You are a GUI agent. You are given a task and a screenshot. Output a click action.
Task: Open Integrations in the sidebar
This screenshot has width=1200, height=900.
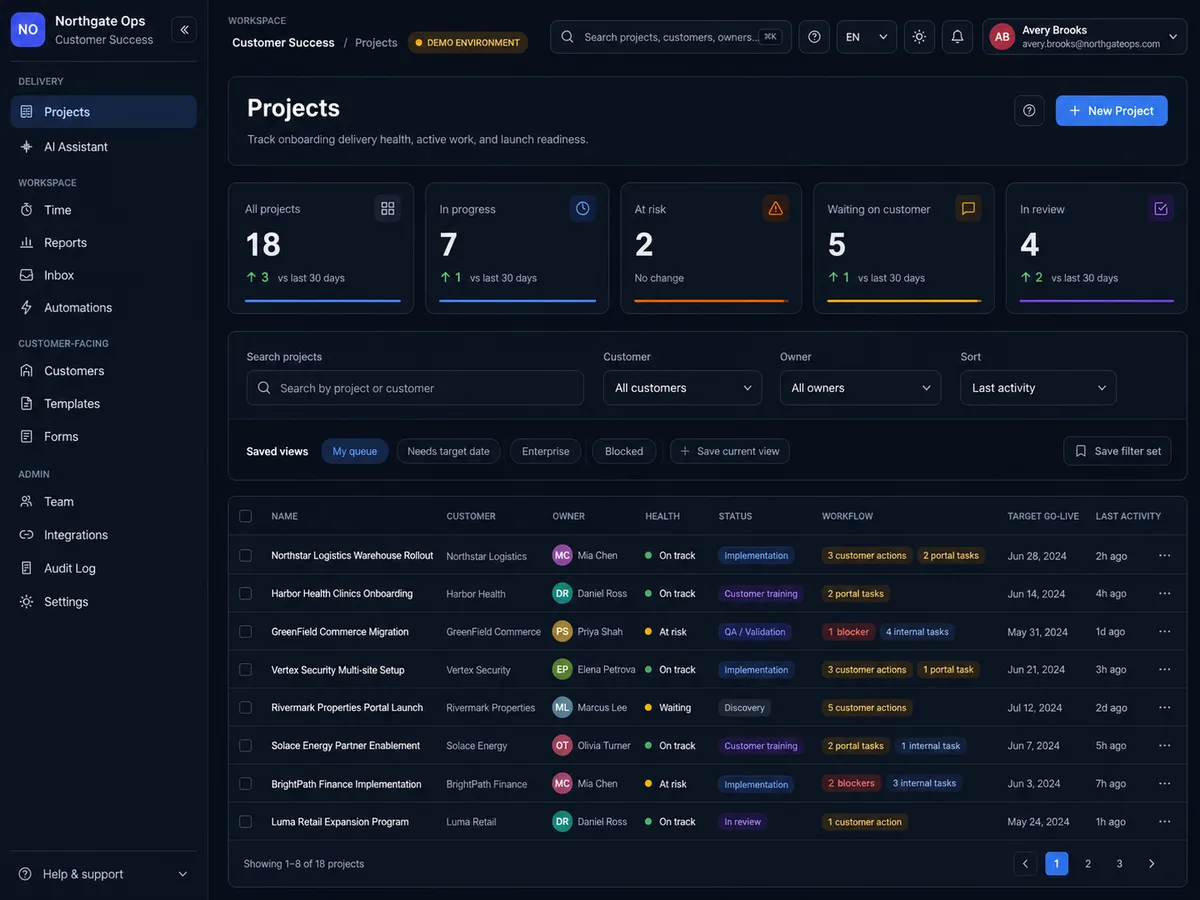coord(103,535)
